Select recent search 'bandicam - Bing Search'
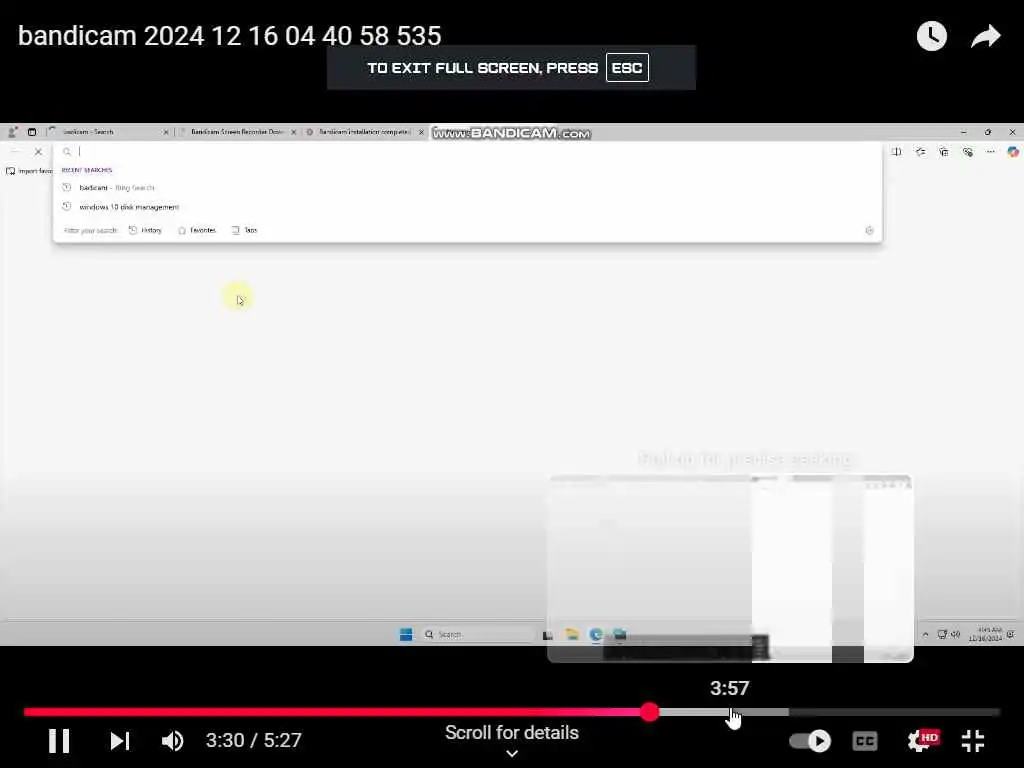The image size is (1024, 768). coord(116,187)
